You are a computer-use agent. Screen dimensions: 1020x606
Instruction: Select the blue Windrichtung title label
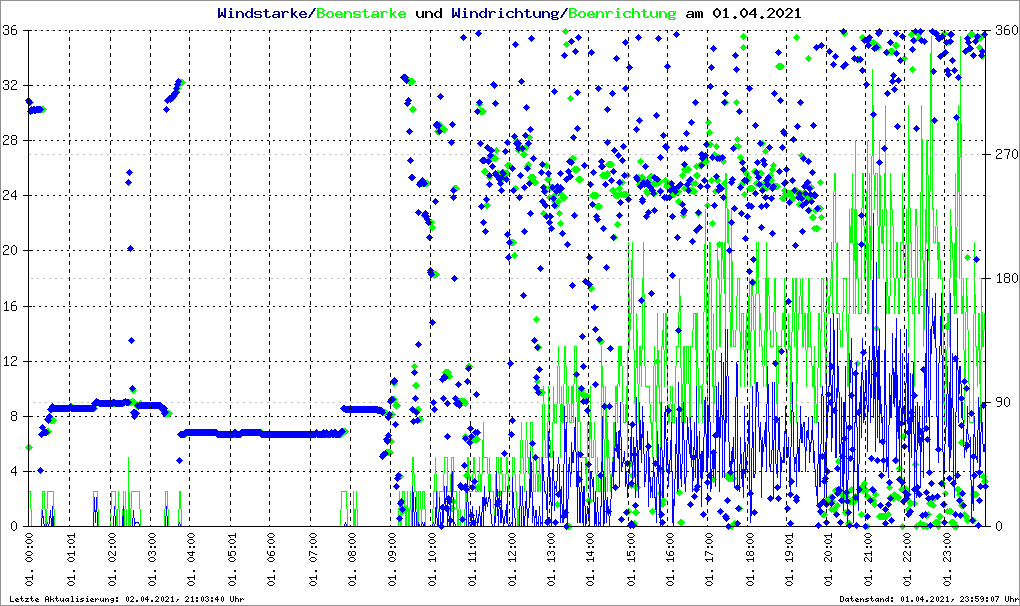click(x=506, y=14)
